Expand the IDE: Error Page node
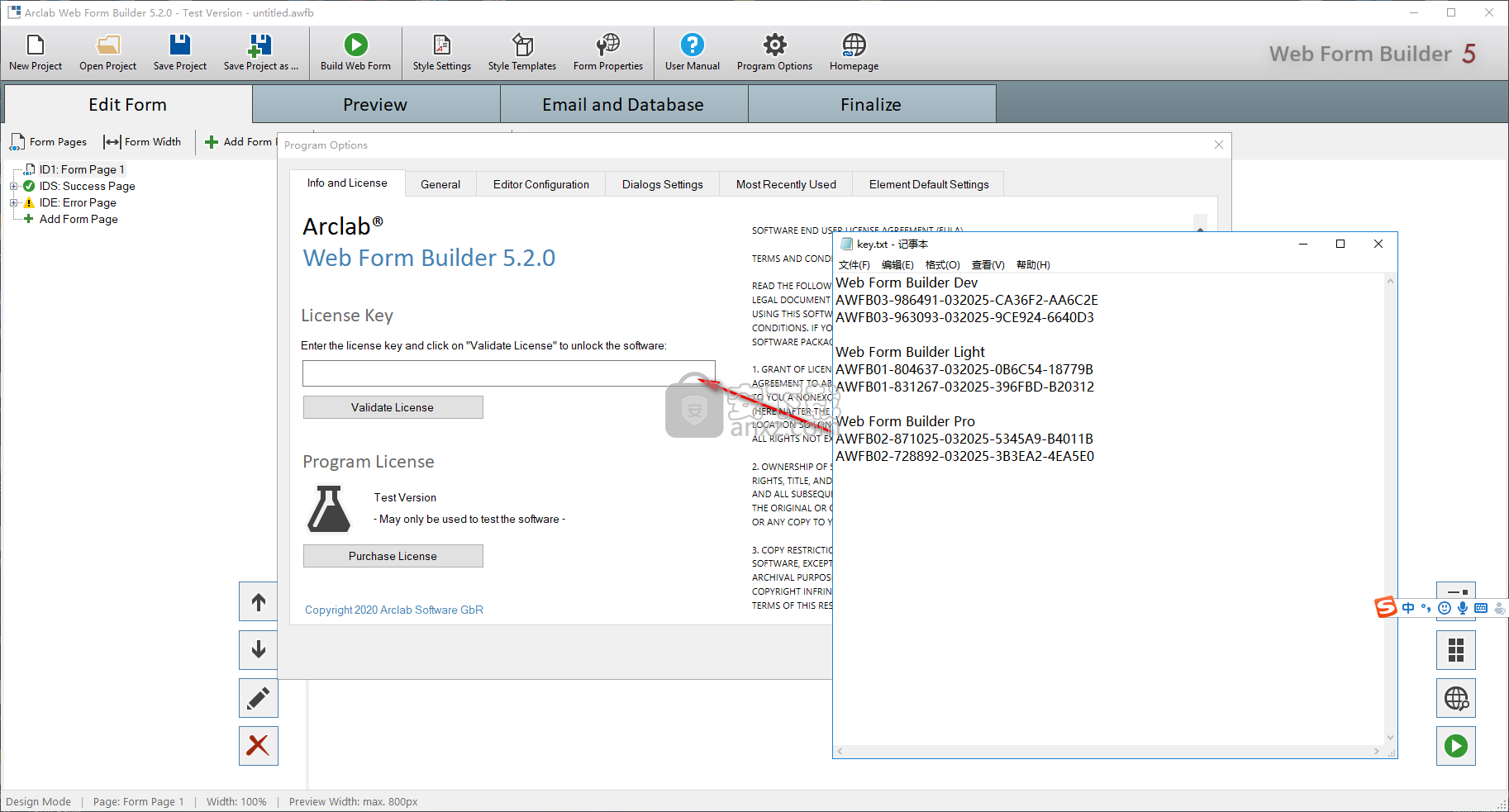The width and height of the screenshot is (1509, 812). coord(13,202)
